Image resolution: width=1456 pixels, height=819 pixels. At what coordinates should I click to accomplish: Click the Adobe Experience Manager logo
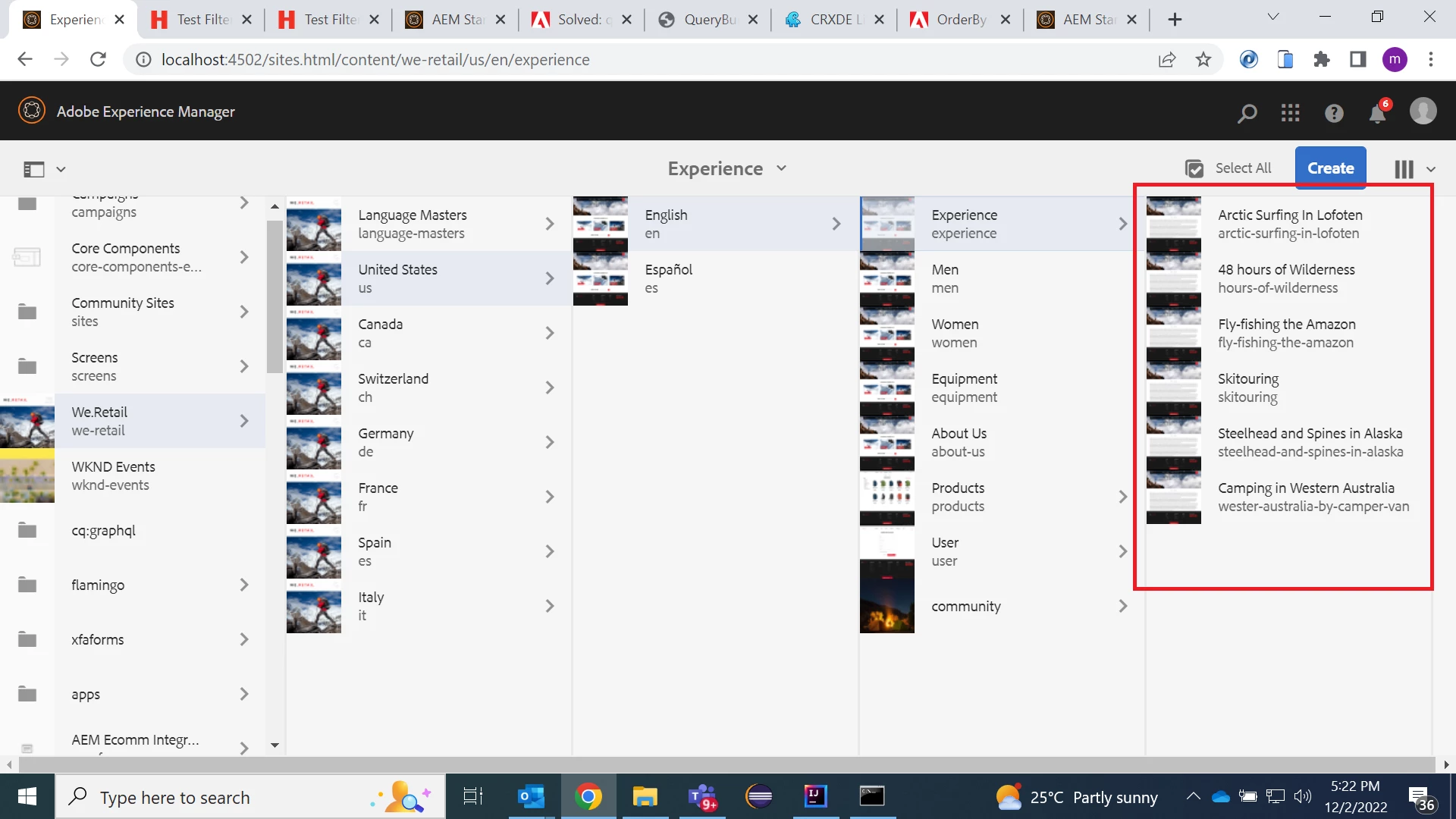tap(32, 111)
